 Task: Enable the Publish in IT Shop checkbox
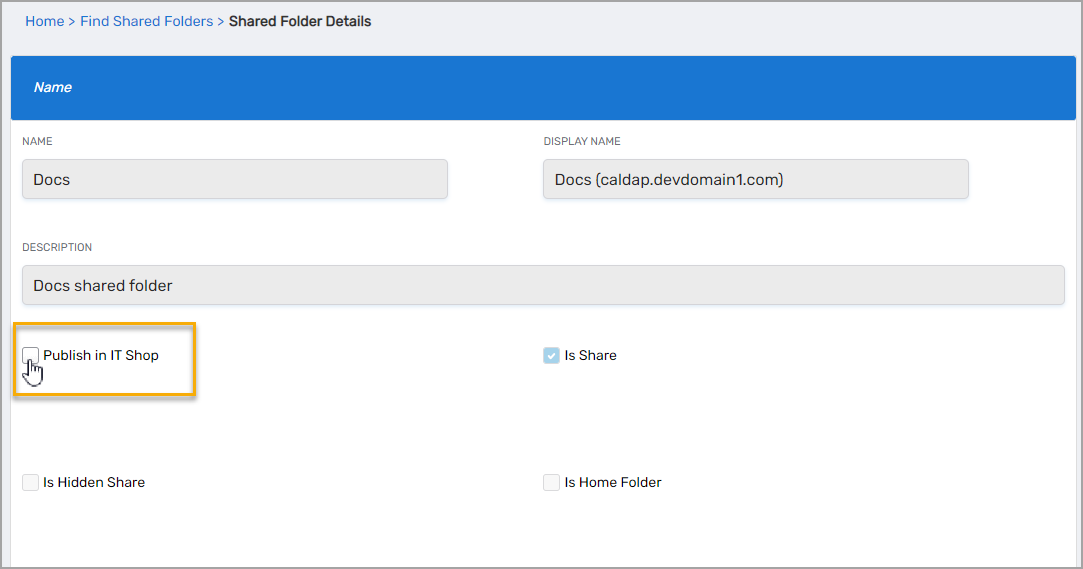[31, 355]
